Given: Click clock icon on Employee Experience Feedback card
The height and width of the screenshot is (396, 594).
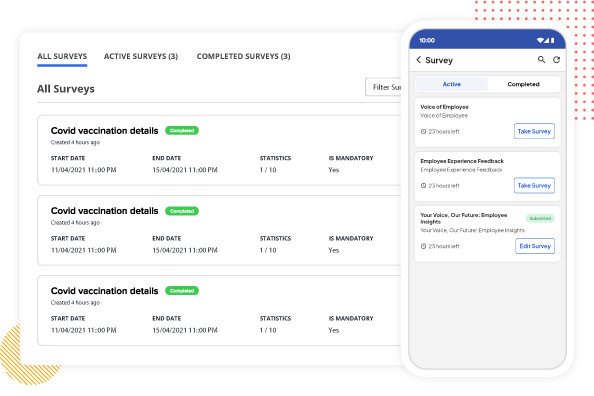Looking at the screenshot, I should [x=424, y=186].
